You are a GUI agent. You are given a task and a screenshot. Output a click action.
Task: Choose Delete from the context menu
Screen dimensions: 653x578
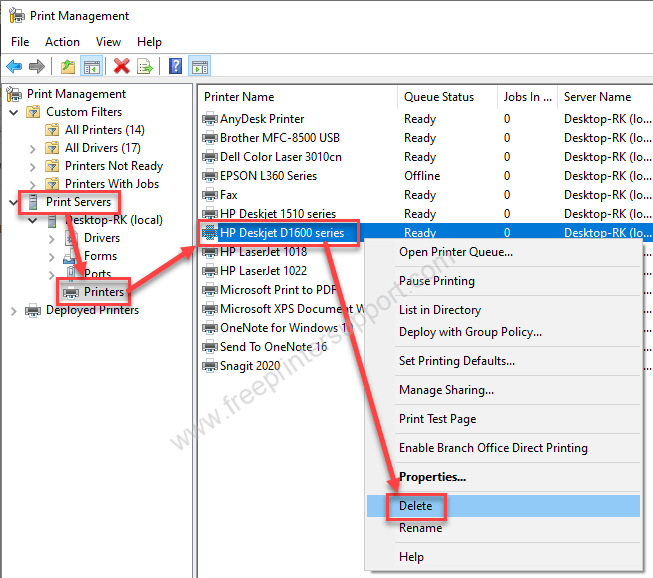pyautogui.click(x=503, y=506)
